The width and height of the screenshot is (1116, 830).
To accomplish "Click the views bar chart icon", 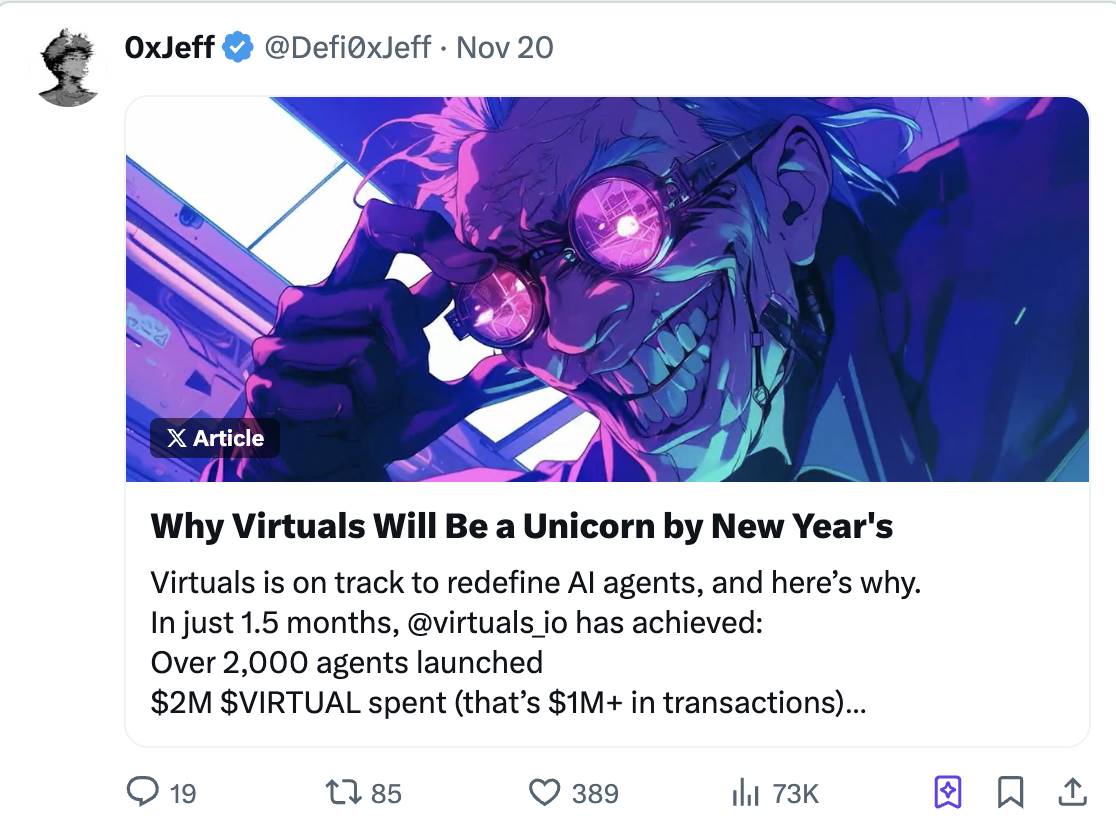I will click(x=746, y=793).
